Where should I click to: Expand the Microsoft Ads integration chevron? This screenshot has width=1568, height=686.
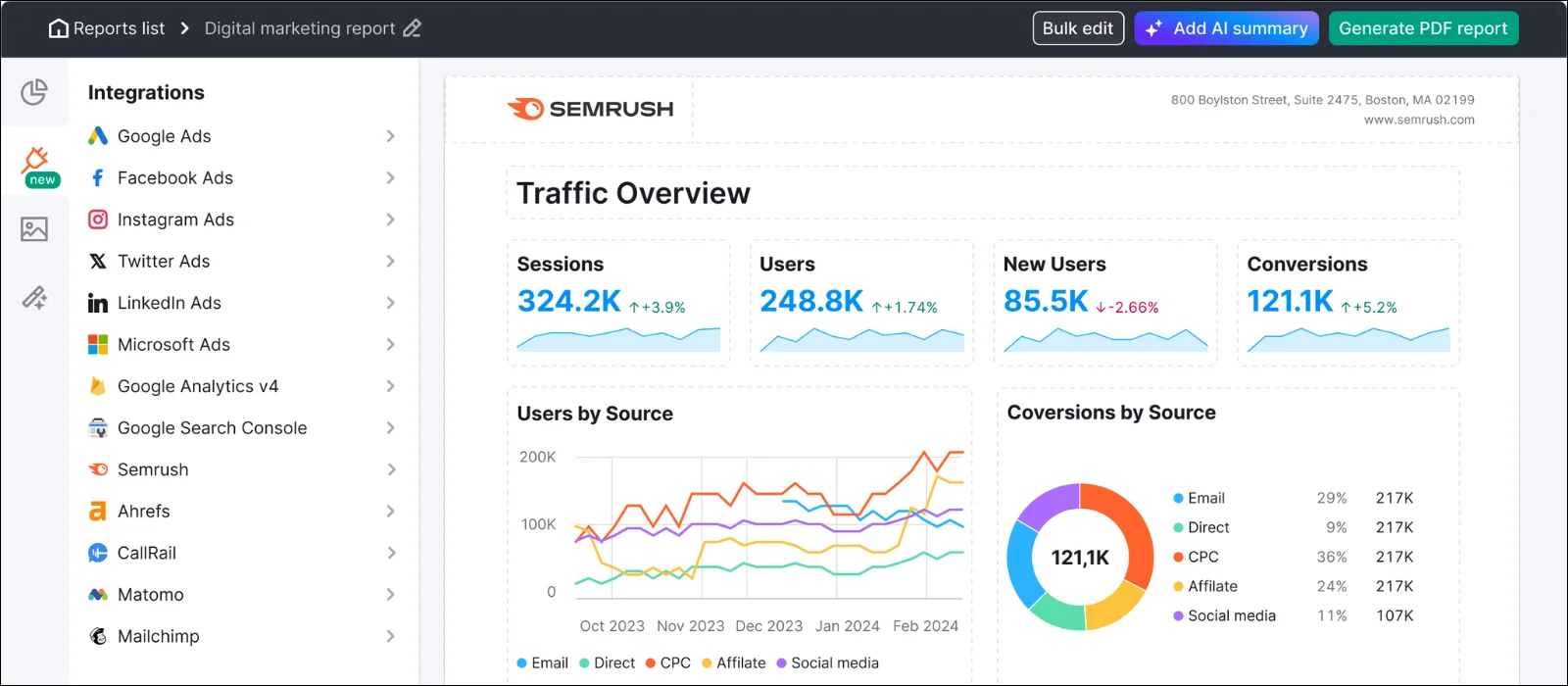pos(391,344)
